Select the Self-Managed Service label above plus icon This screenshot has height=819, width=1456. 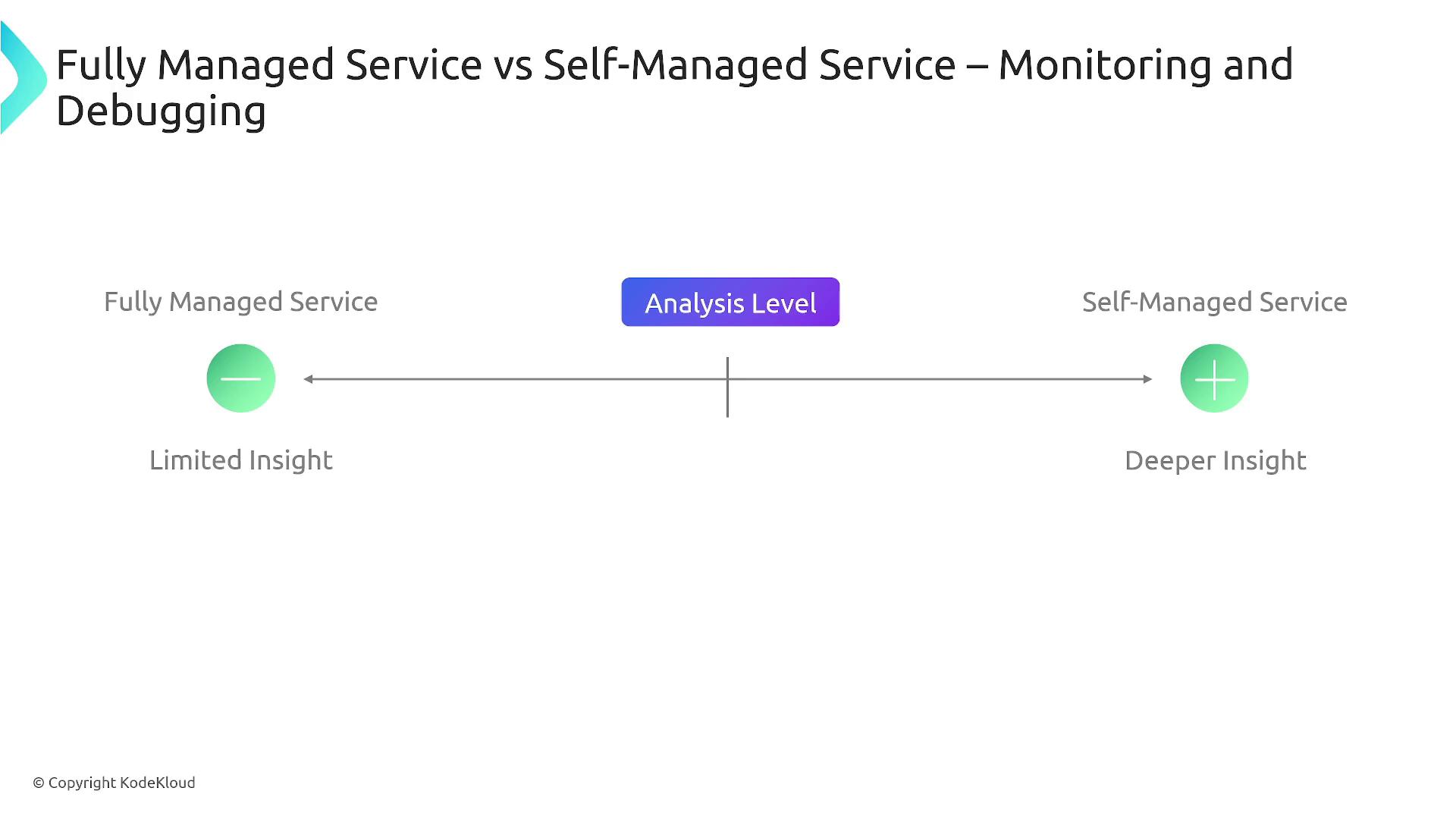[1214, 302]
